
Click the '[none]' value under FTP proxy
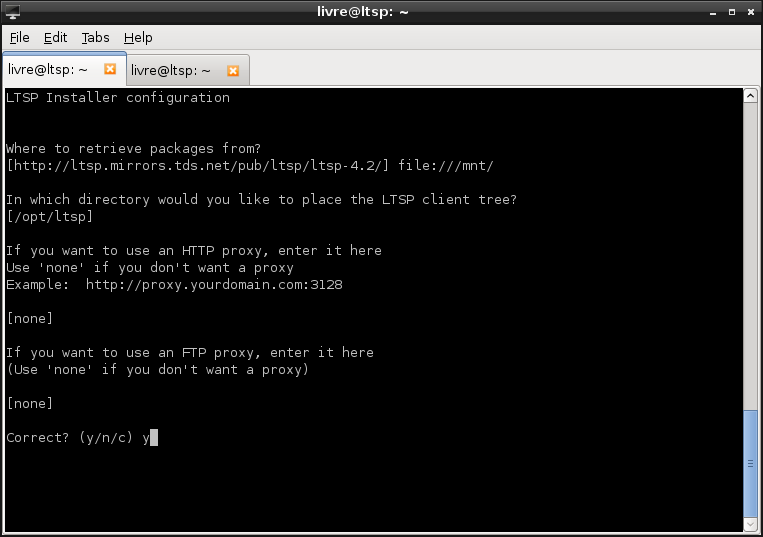30,404
